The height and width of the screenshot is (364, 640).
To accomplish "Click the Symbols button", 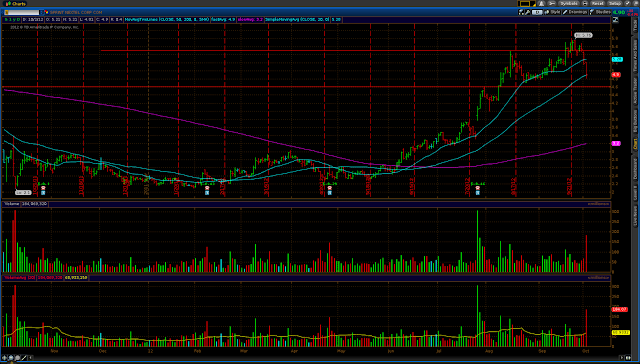I will (x=569, y=3).
